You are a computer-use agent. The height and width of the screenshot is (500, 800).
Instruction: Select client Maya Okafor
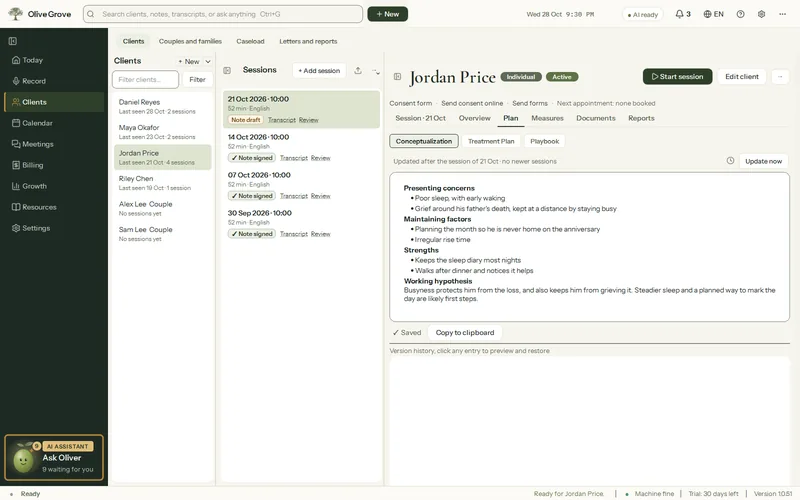click(x=163, y=132)
